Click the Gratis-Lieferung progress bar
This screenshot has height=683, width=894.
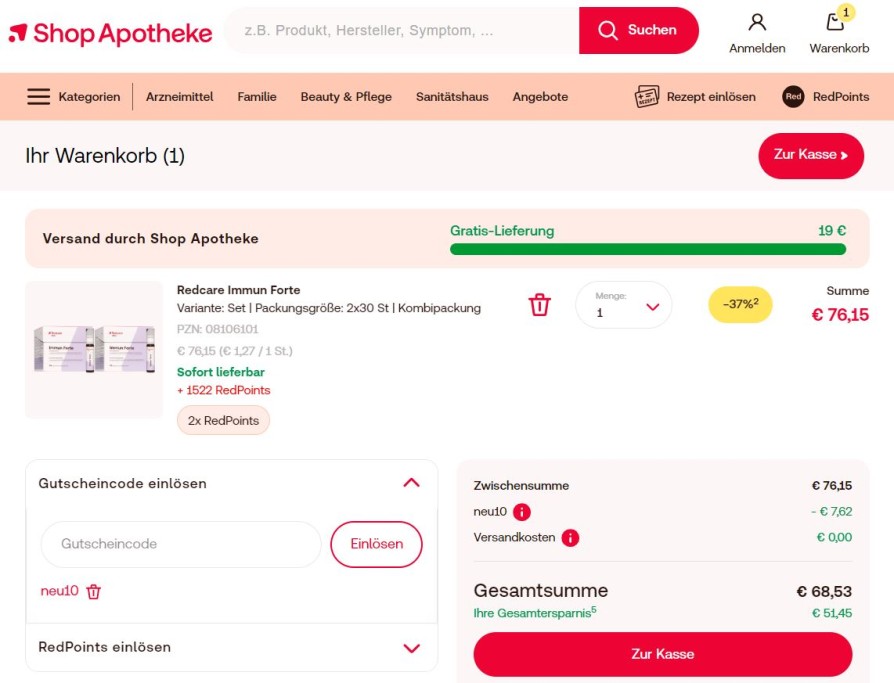tap(648, 249)
